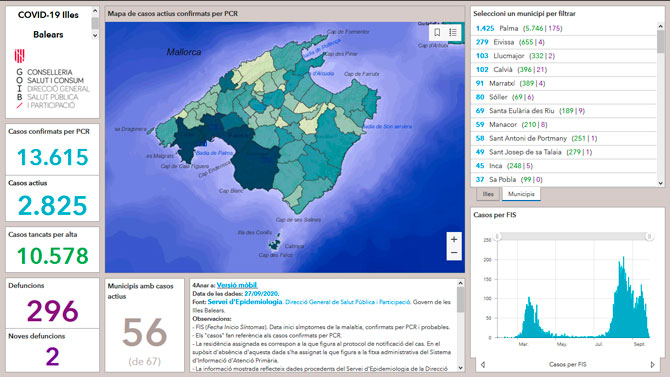Open the map legend list icon
The width and height of the screenshot is (670, 377).
[453, 32]
